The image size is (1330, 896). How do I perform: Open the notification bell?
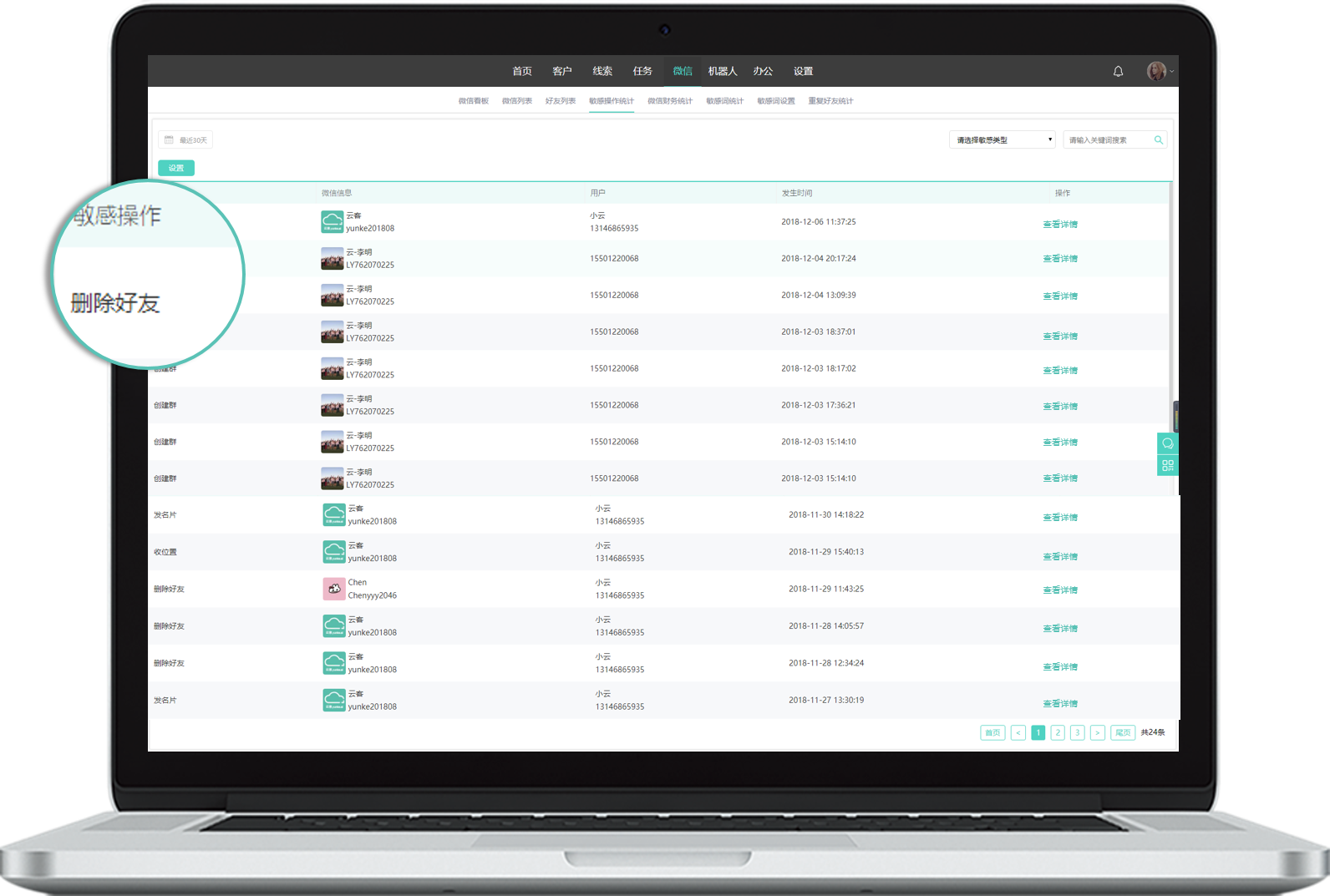point(1118,72)
